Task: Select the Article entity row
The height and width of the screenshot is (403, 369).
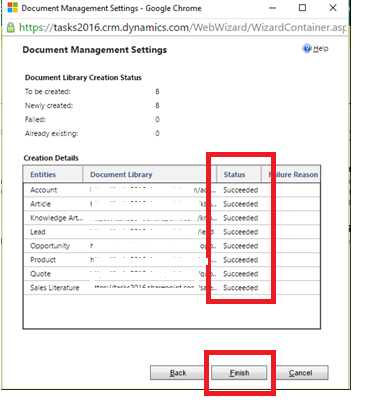Action: coord(172,204)
